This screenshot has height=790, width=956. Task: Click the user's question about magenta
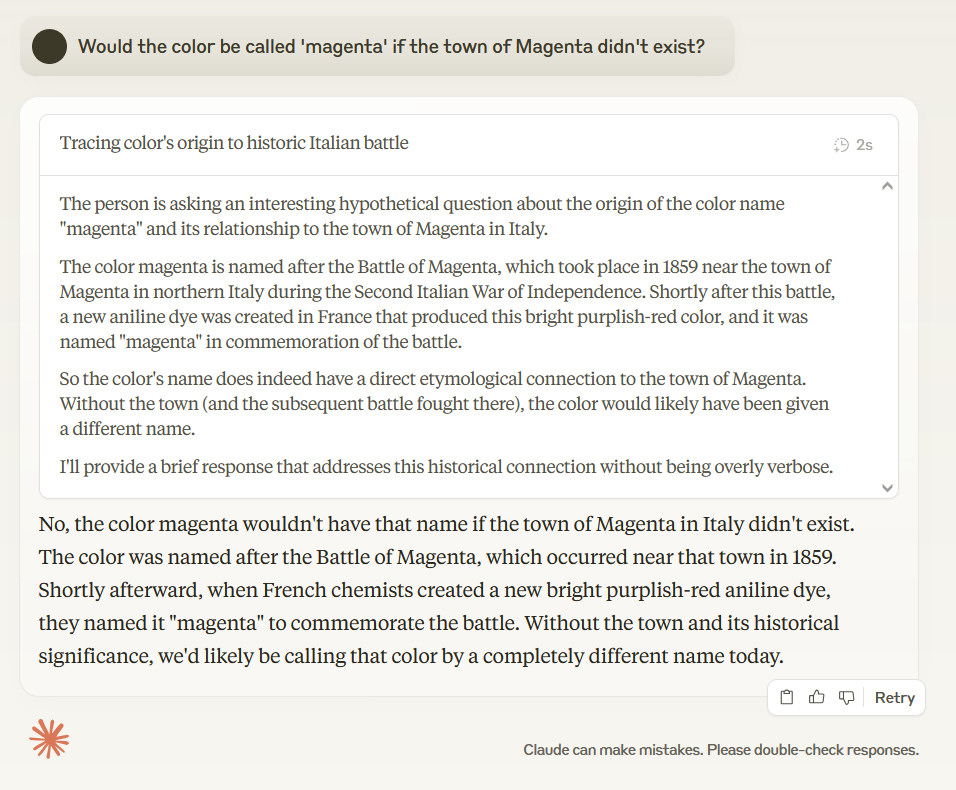pos(391,46)
